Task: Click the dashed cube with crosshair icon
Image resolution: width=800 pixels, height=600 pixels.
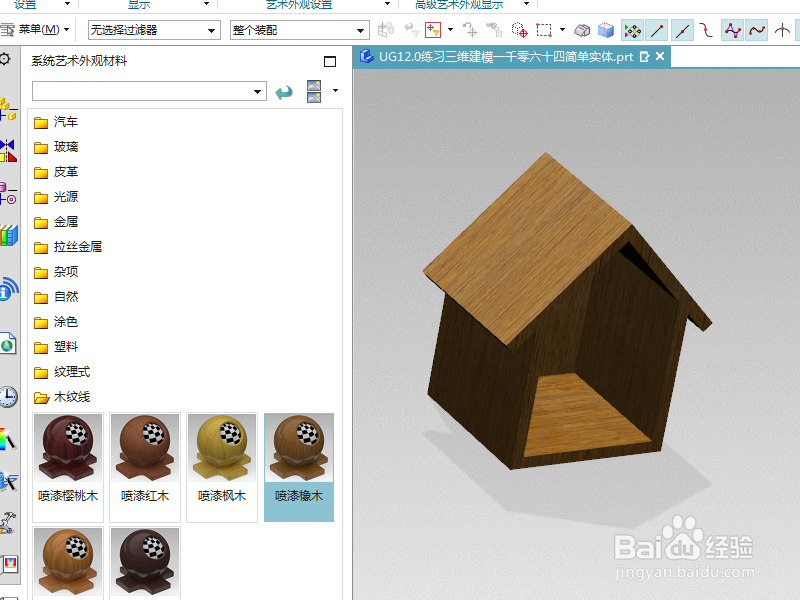Action: click(x=519, y=31)
